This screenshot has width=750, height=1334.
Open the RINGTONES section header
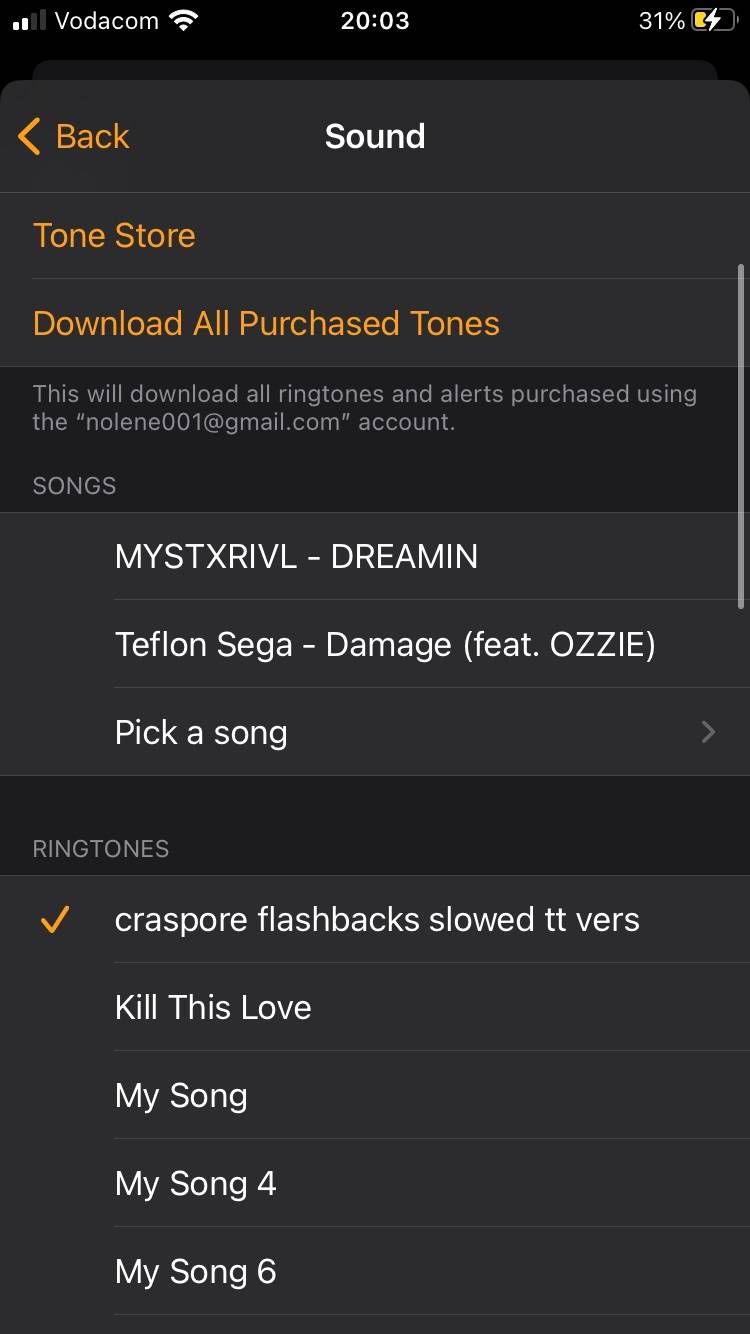[100, 848]
